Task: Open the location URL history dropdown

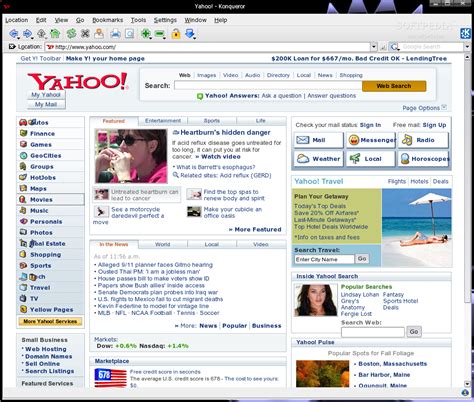Action: pos(374,47)
